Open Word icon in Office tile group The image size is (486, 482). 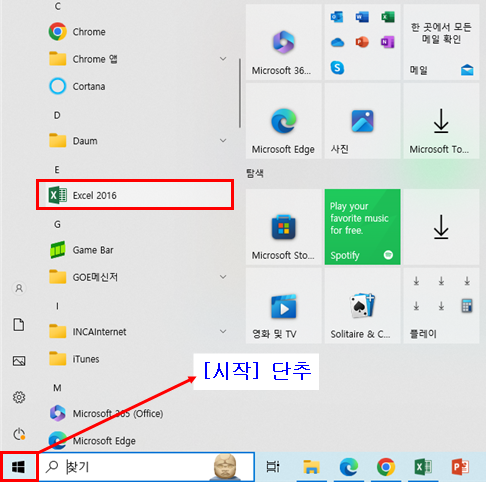pyautogui.click(x=362, y=16)
